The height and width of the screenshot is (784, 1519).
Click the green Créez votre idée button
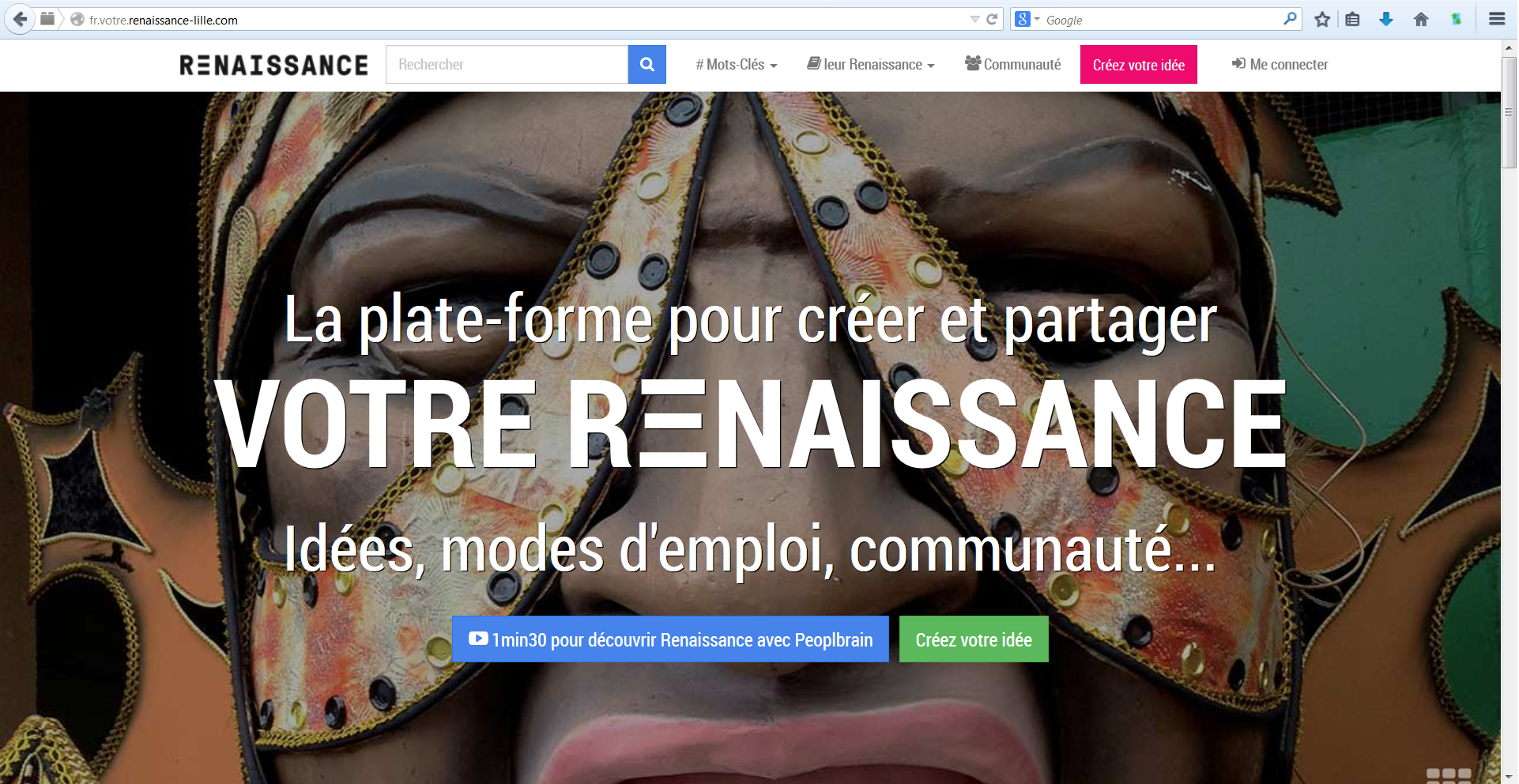pos(974,639)
